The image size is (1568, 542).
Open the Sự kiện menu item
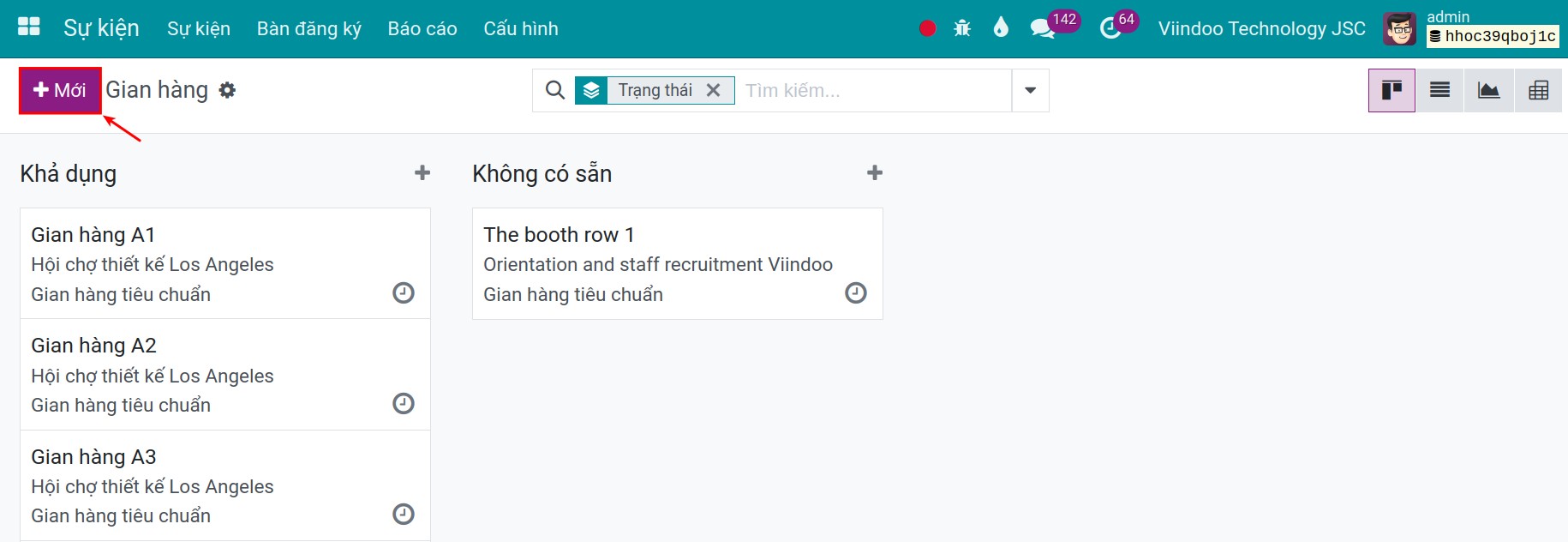pos(199,28)
